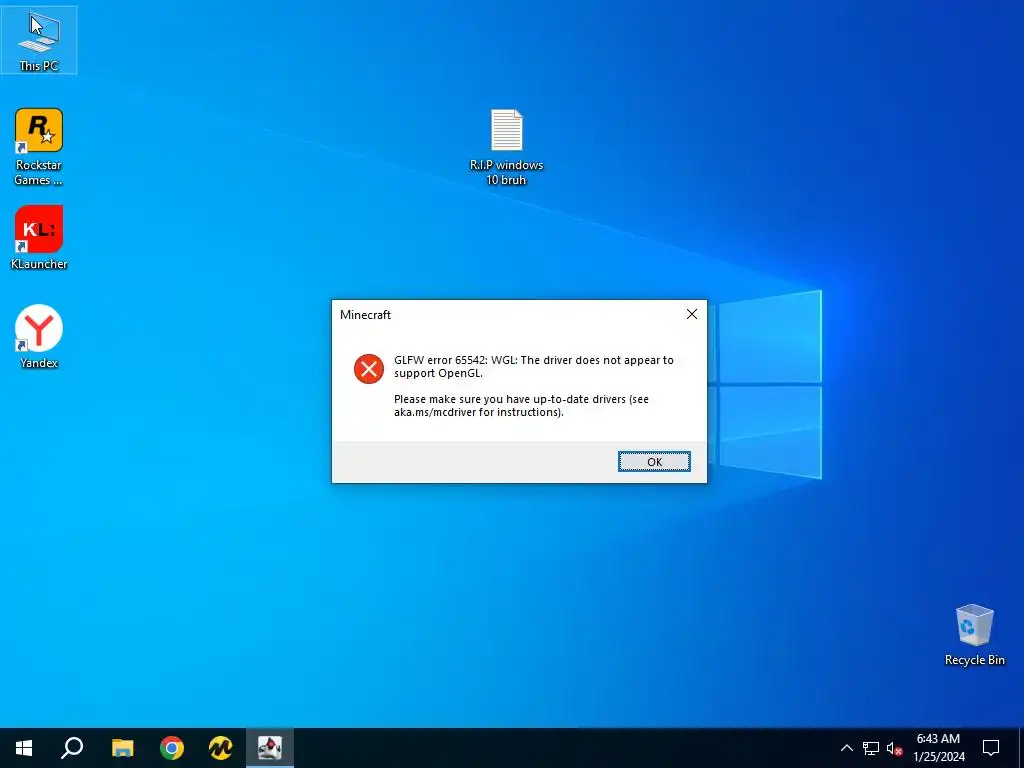Open the muted volume tray icon
This screenshot has width=1024, height=768.
point(894,748)
